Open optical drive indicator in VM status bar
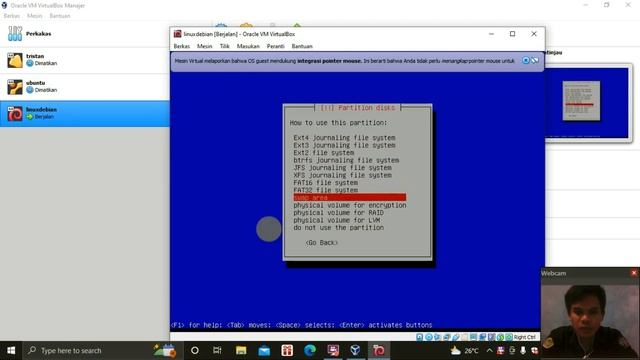The width and height of the screenshot is (640, 360). tap(429, 337)
